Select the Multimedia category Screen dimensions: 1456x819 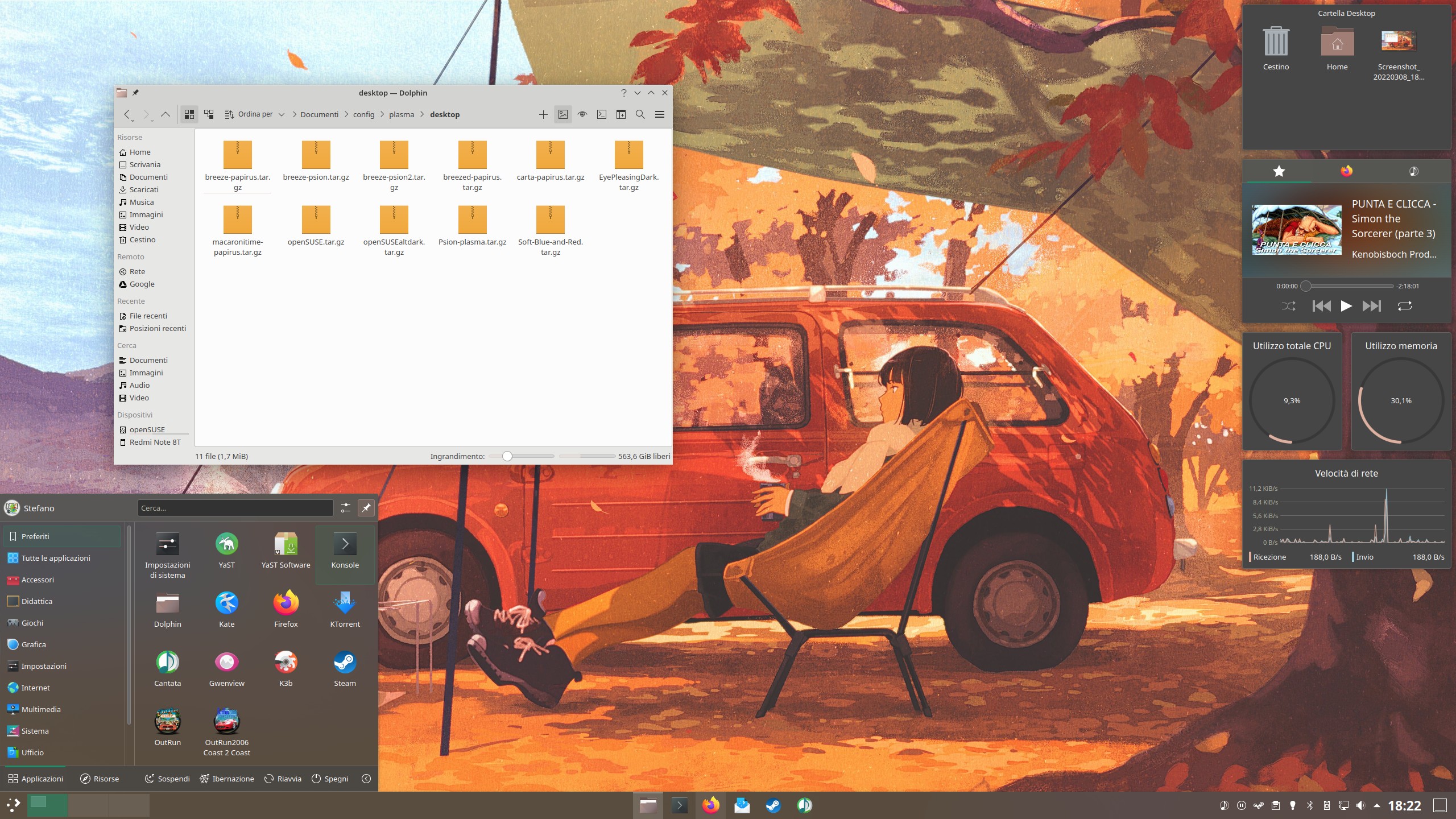click(62, 709)
